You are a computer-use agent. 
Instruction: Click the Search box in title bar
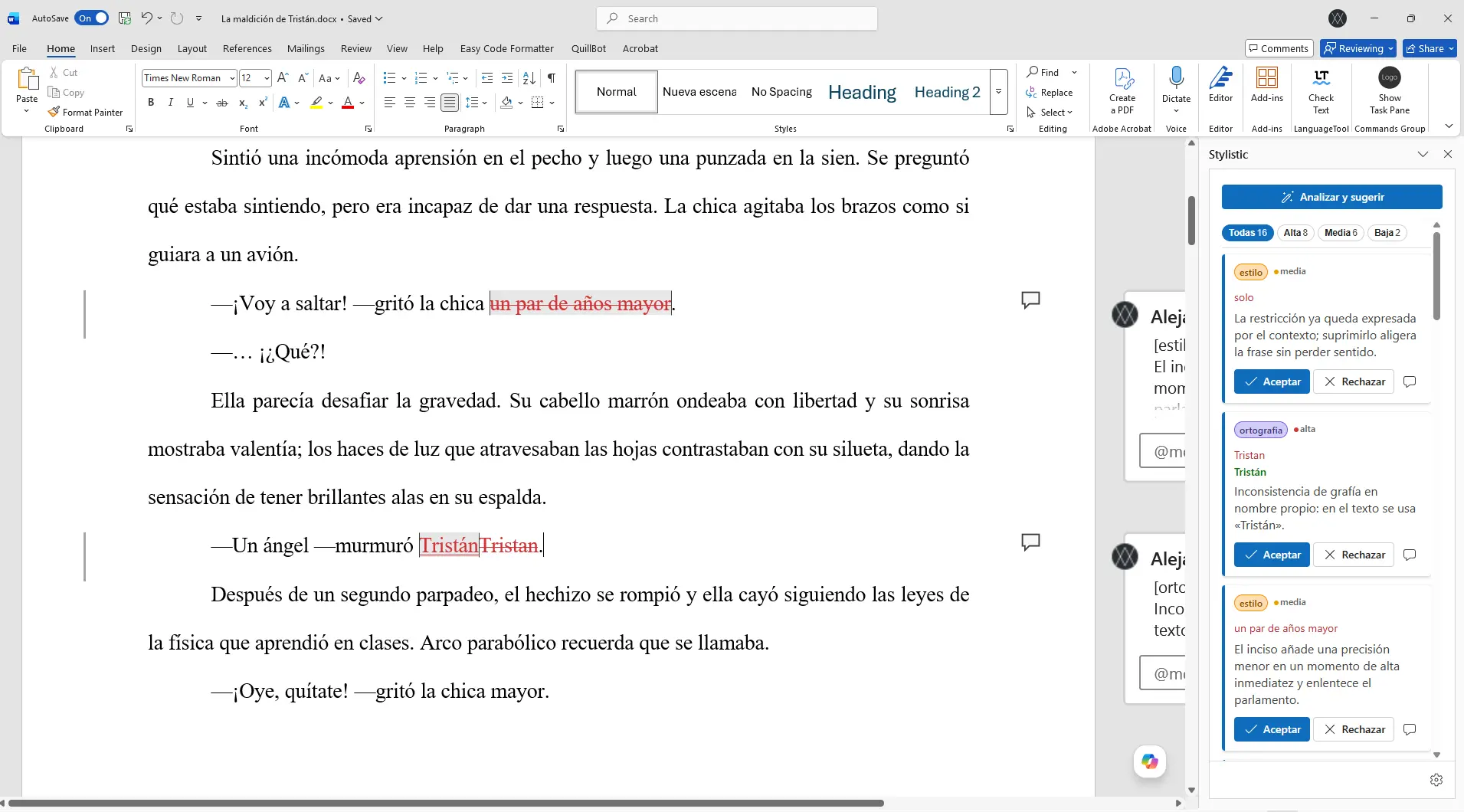(x=737, y=18)
